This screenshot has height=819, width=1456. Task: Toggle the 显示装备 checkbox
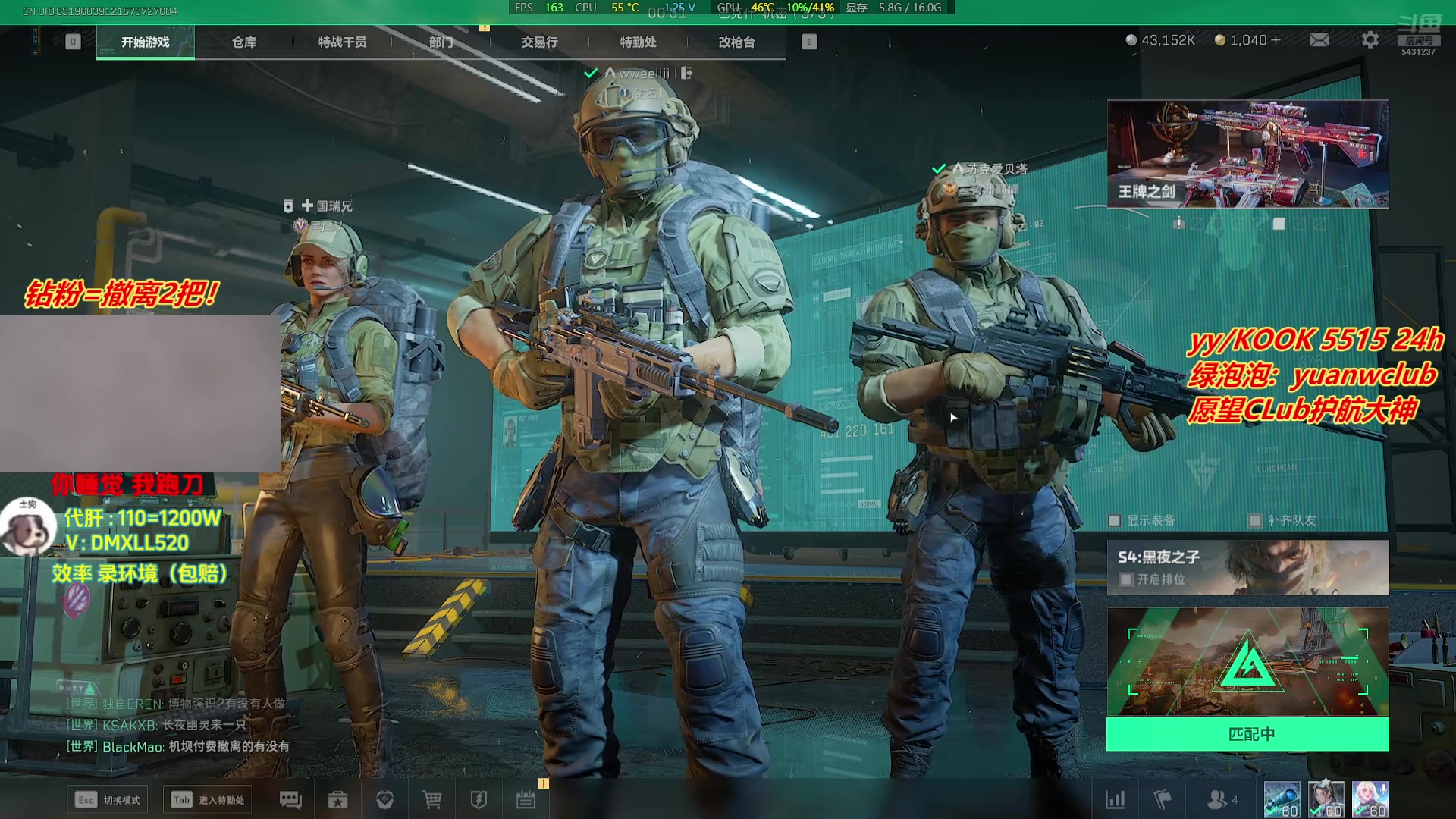(x=1115, y=520)
